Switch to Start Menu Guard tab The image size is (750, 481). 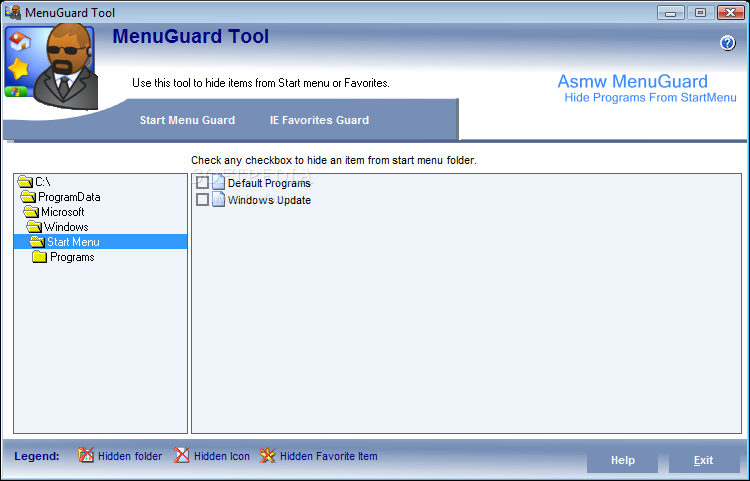coord(187,120)
